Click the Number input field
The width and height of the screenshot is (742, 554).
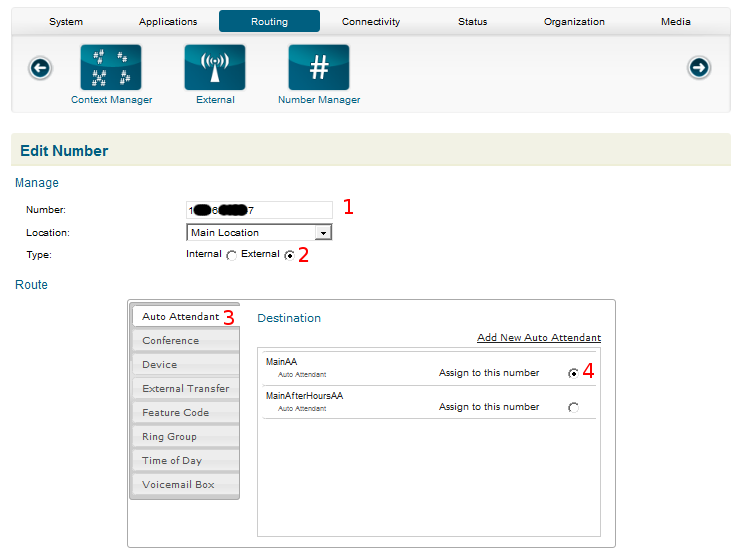click(x=259, y=210)
